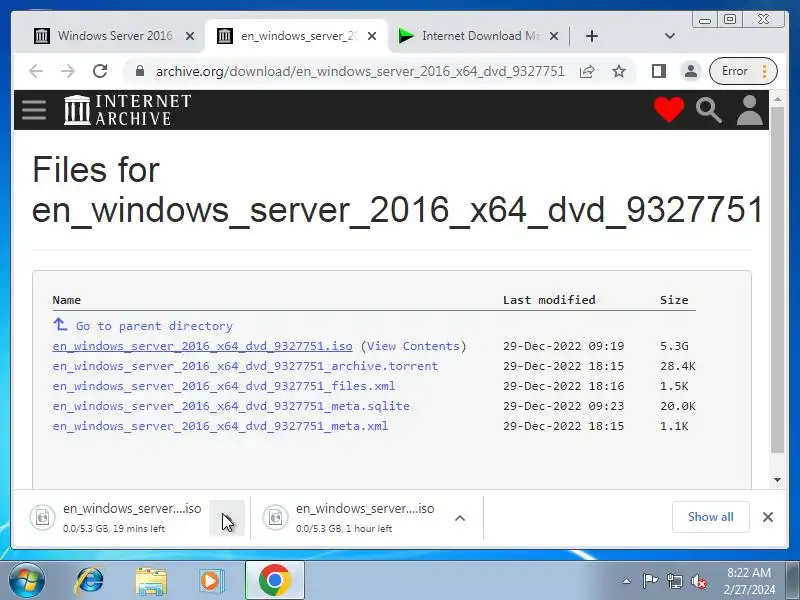Click the scrollbar up arrow
The height and width of the screenshot is (600, 800).
point(777,99)
